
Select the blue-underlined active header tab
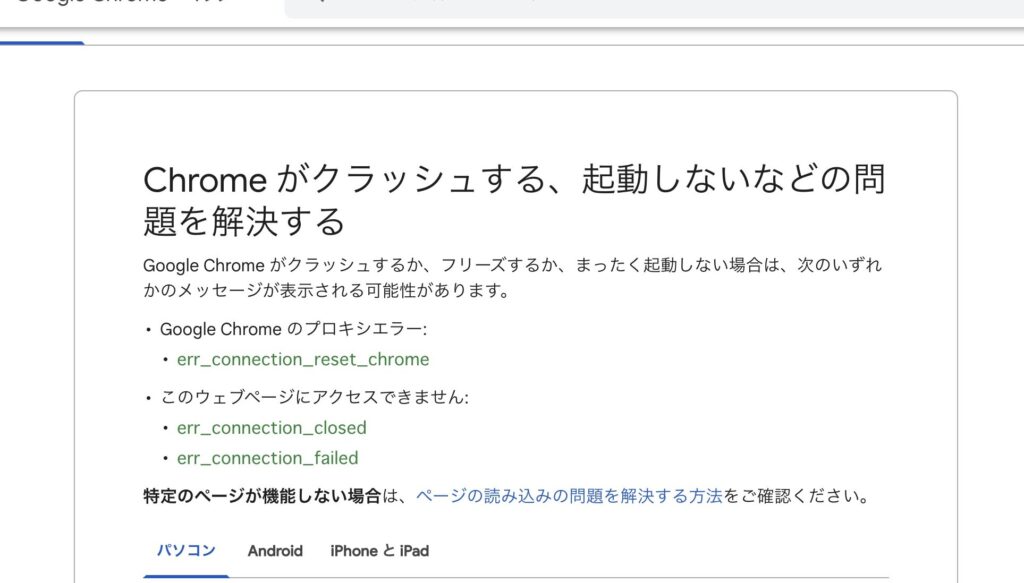point(42,42)
